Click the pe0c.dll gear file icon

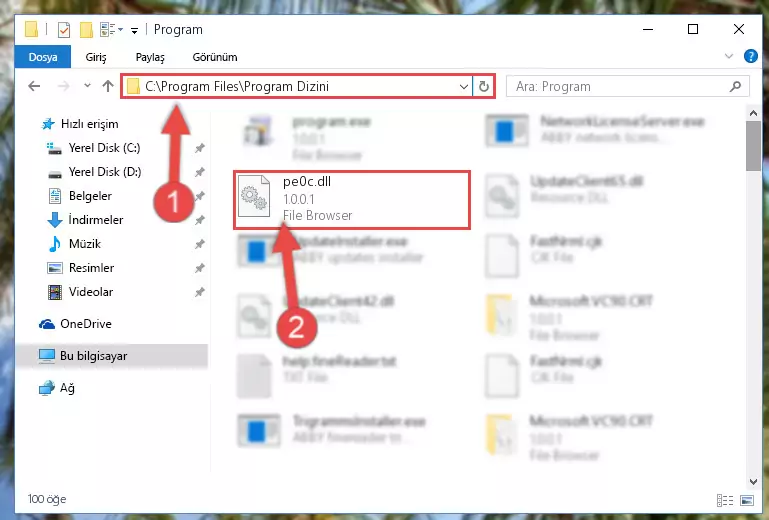[254, 196]
